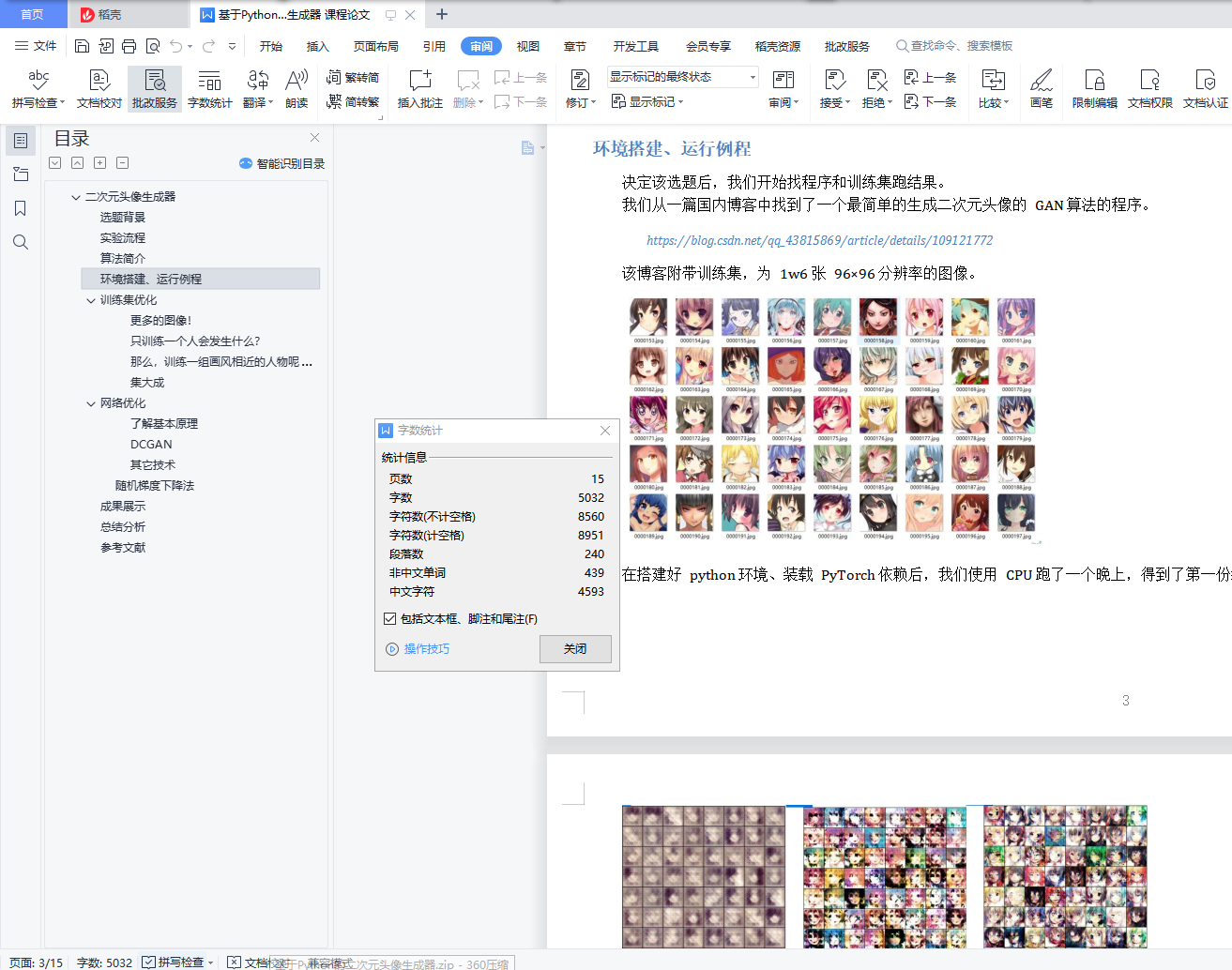Open 文档认证 document certification

(1206, 89)
